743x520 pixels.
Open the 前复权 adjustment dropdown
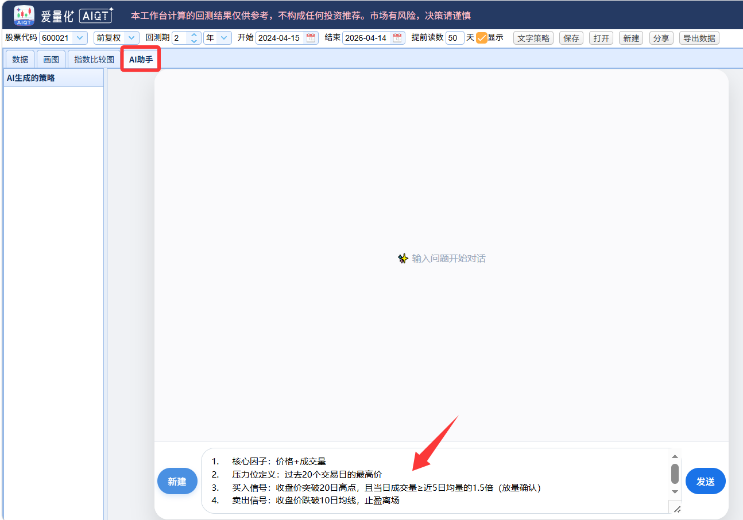click(x=131, y=38)
